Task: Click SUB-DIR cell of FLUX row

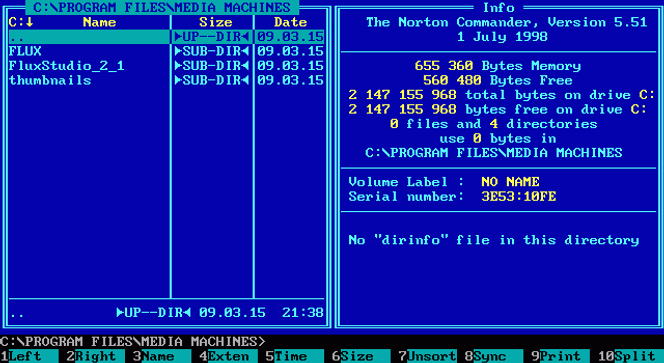Action: point(212,51)
